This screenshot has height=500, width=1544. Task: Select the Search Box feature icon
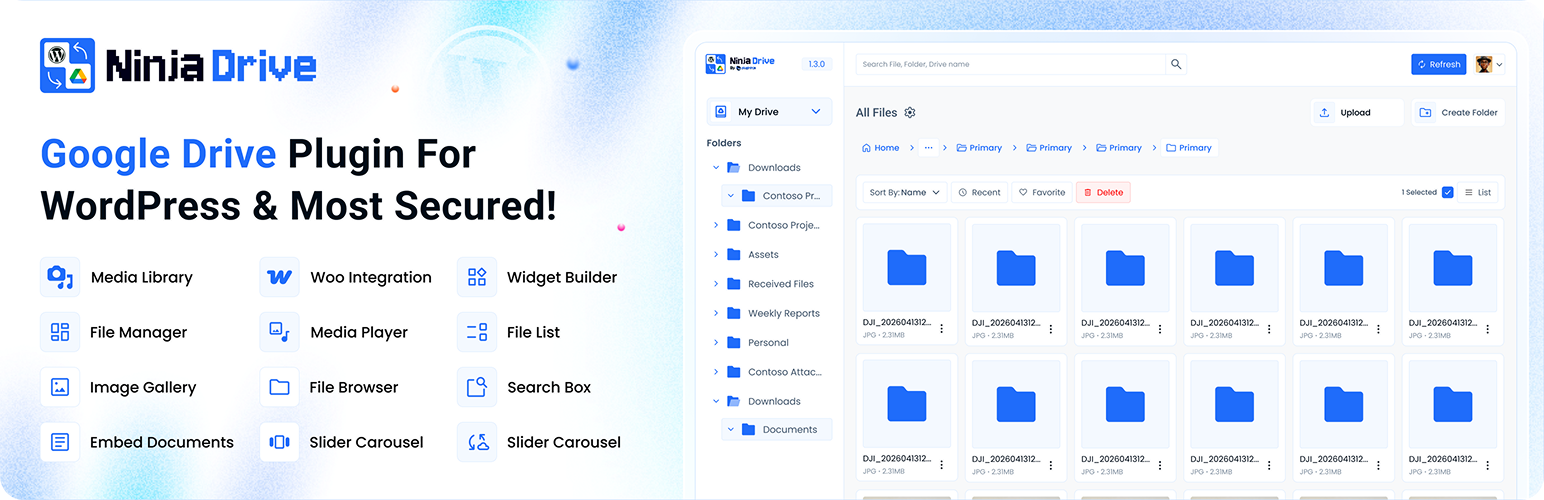[477, 387]
